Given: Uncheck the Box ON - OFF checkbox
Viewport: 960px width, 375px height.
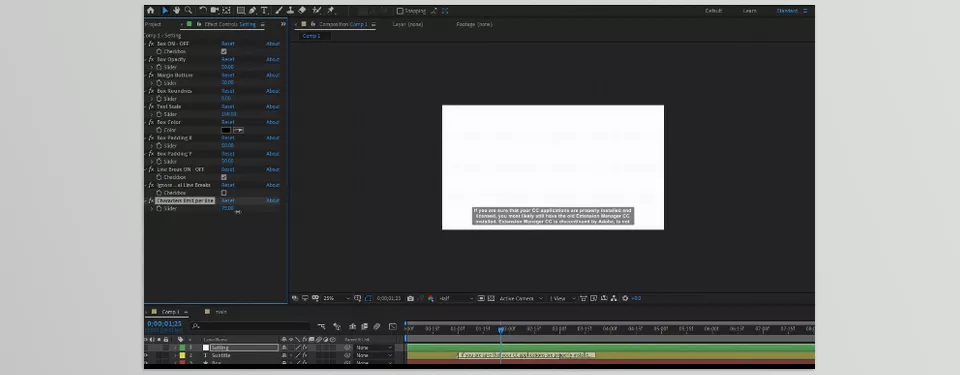Looking at the screenshot, I should pos(223,51).
